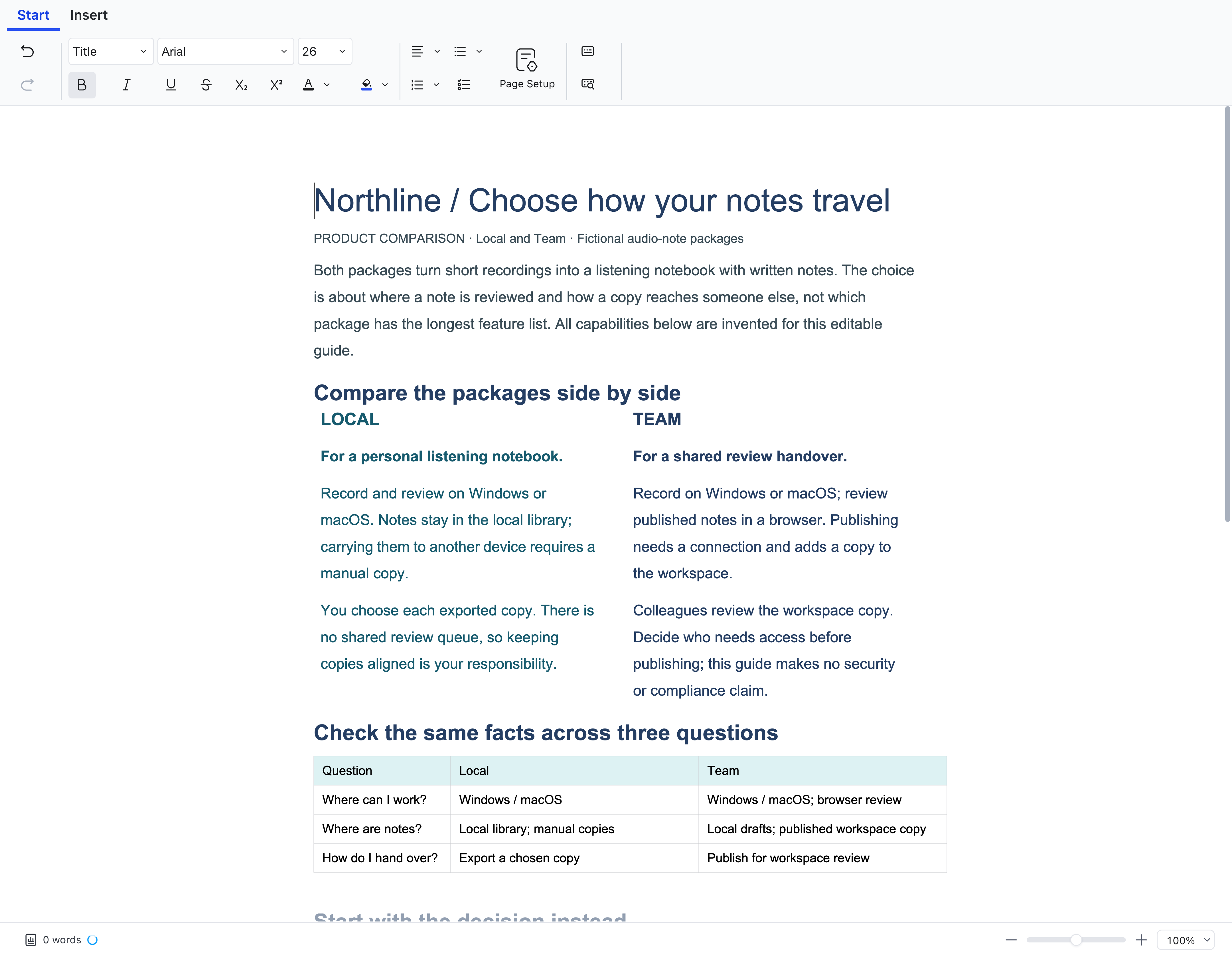Click the comment box icon in toolbar
1232x957 pixels.
pyautogui.click(x=588, y=51)
